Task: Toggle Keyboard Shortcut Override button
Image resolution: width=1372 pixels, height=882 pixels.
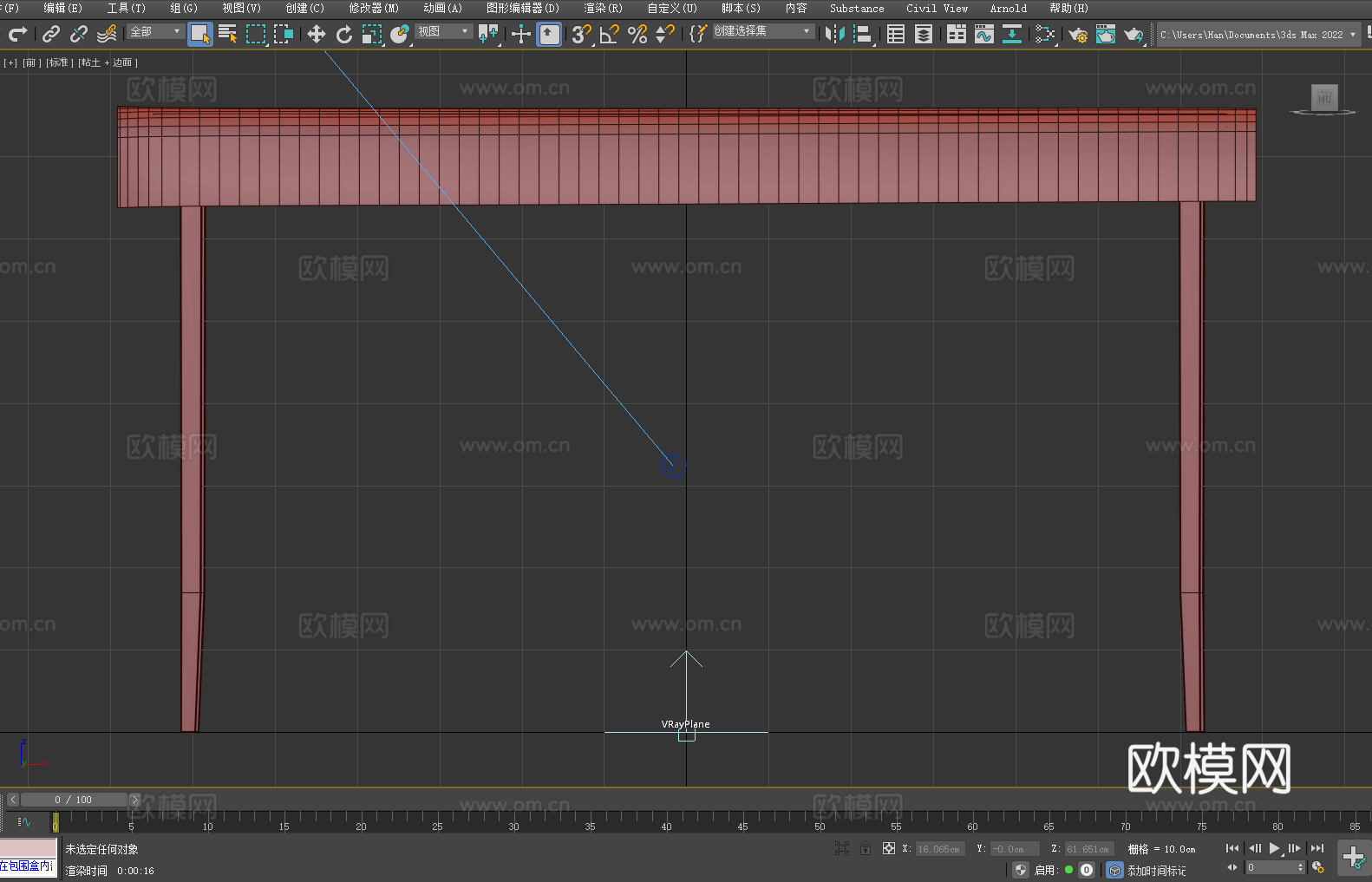Action: [549, 34]
